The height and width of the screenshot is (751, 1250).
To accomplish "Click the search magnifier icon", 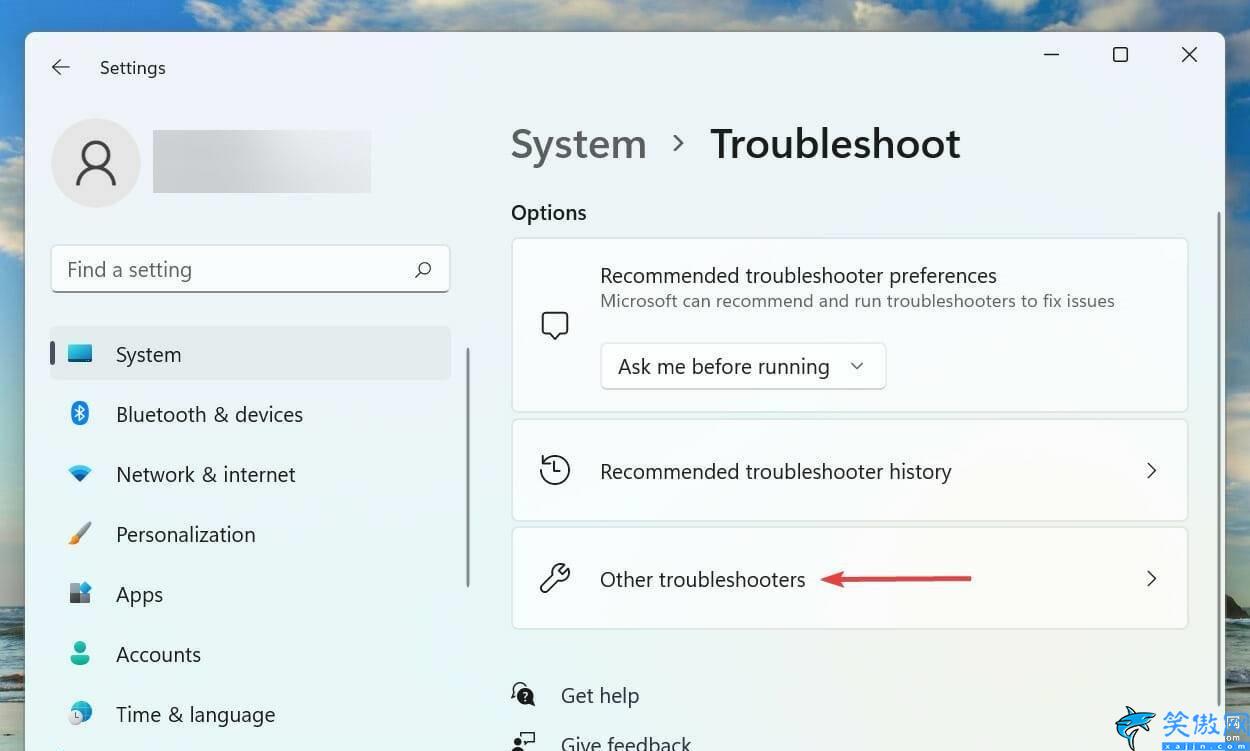I will coord(423,269).
